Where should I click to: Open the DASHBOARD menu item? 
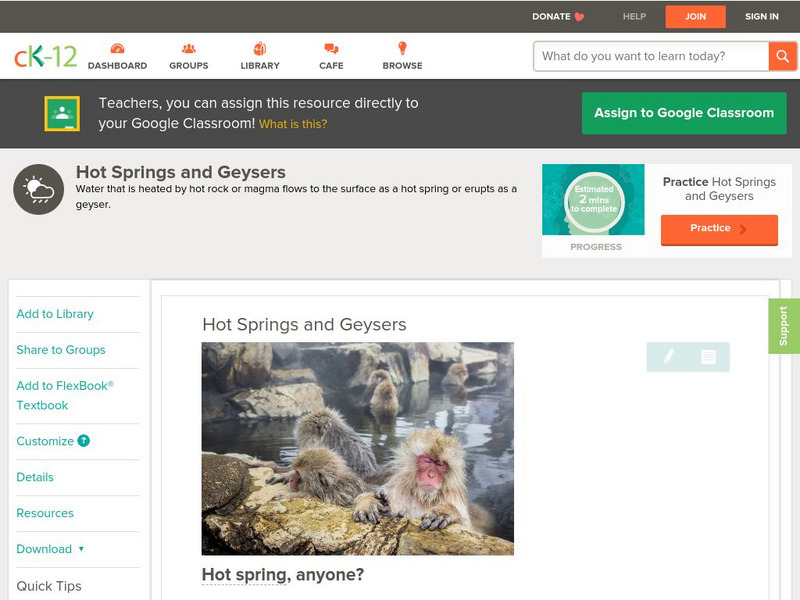tap(117, 66)
